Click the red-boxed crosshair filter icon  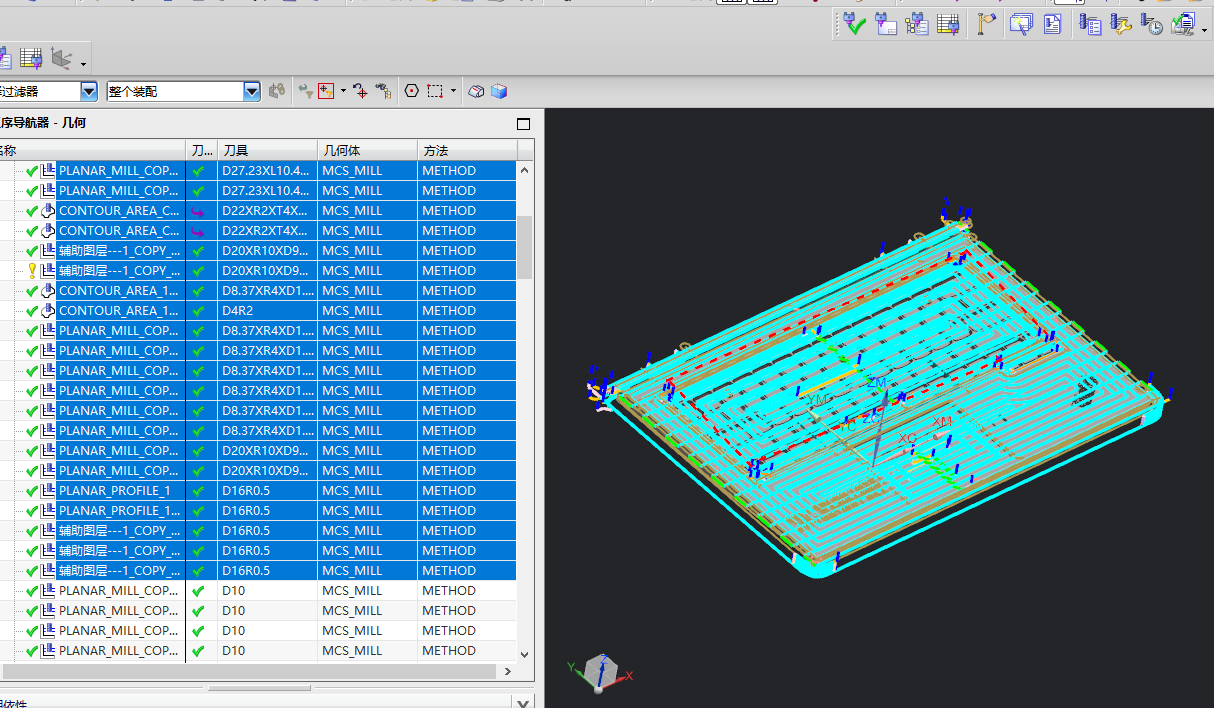[x=326, y=91]
